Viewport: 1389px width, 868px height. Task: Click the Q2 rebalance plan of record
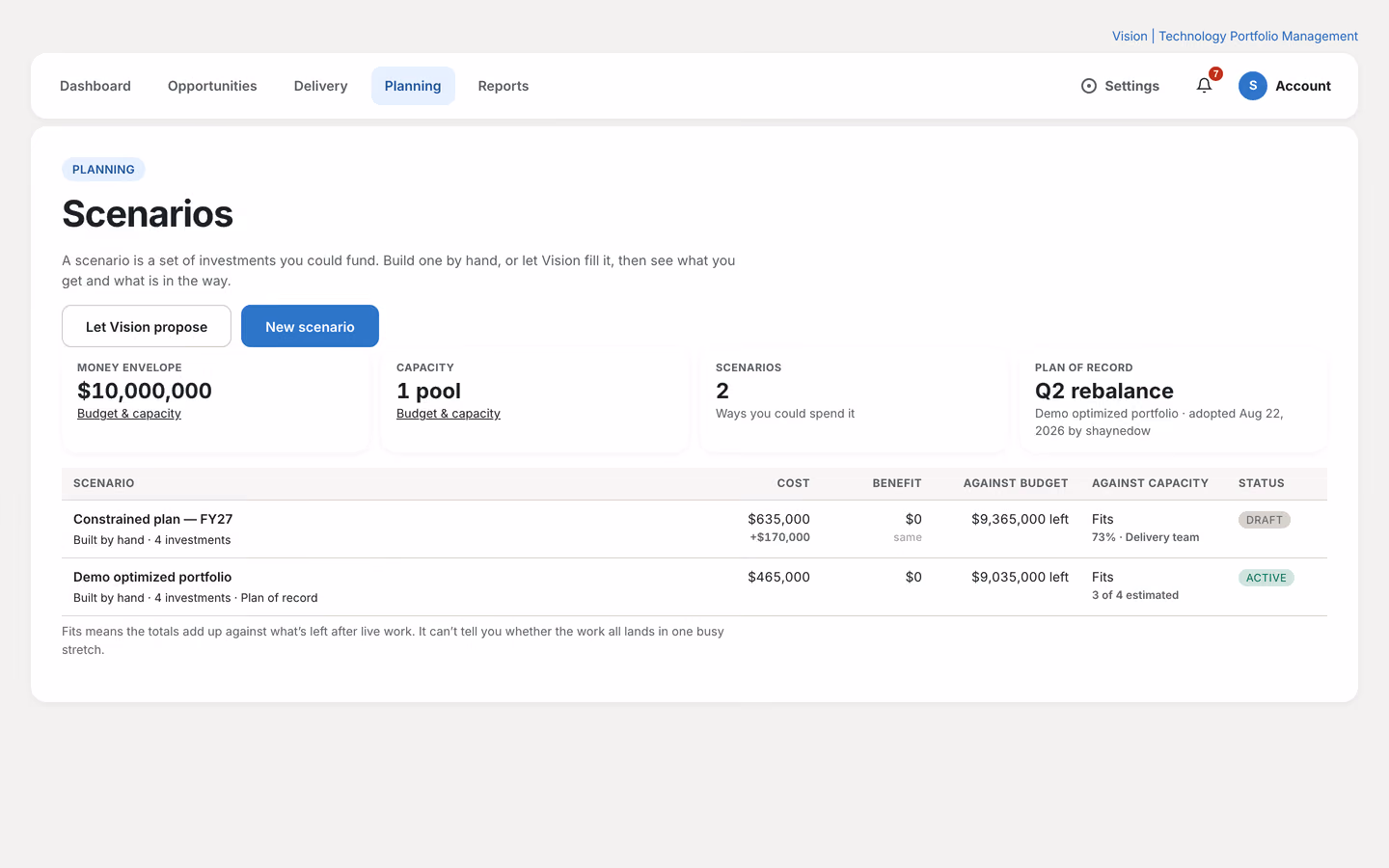pos(1104,391)
